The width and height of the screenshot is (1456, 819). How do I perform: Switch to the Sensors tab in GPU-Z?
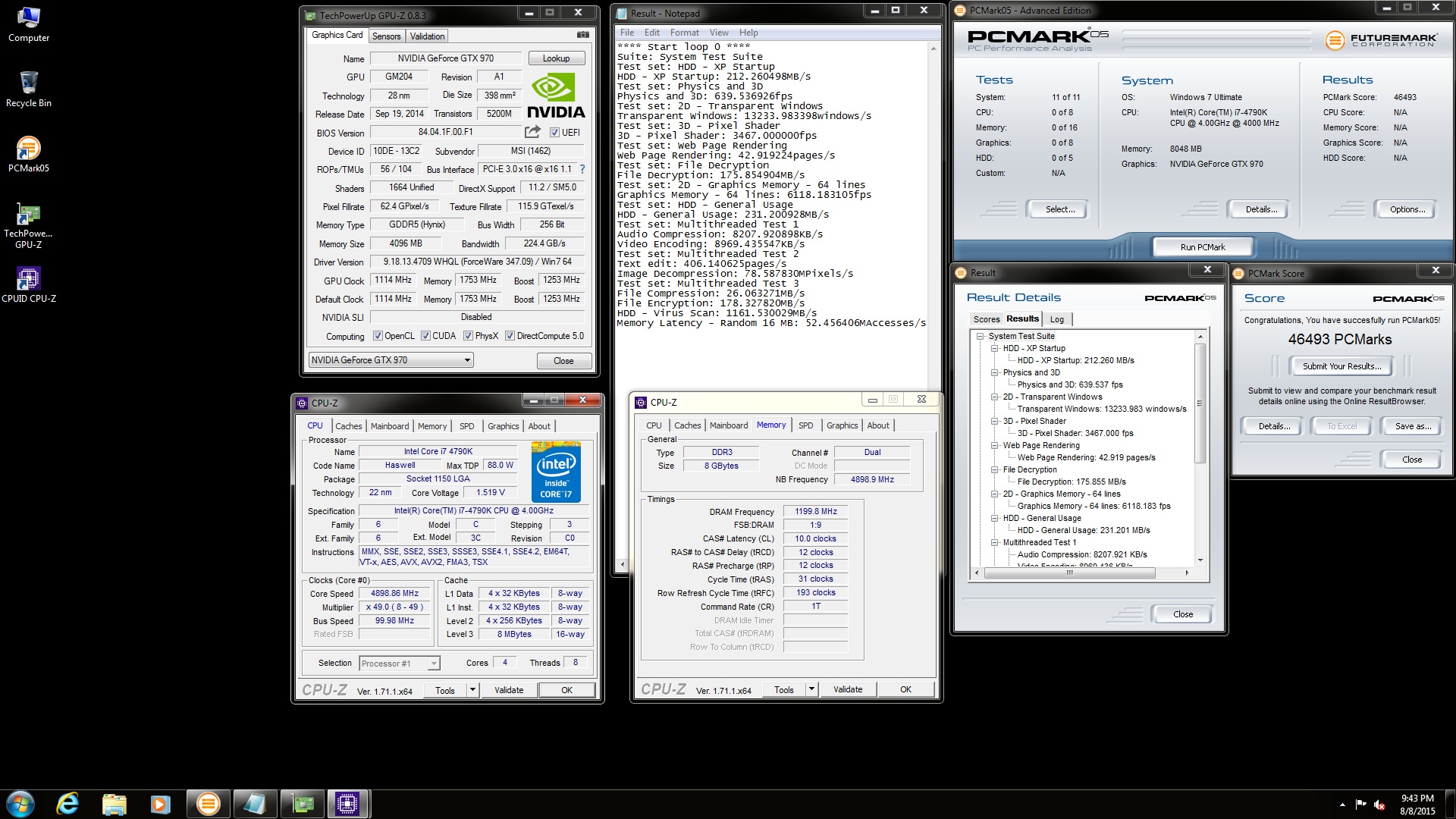point(386,36)
